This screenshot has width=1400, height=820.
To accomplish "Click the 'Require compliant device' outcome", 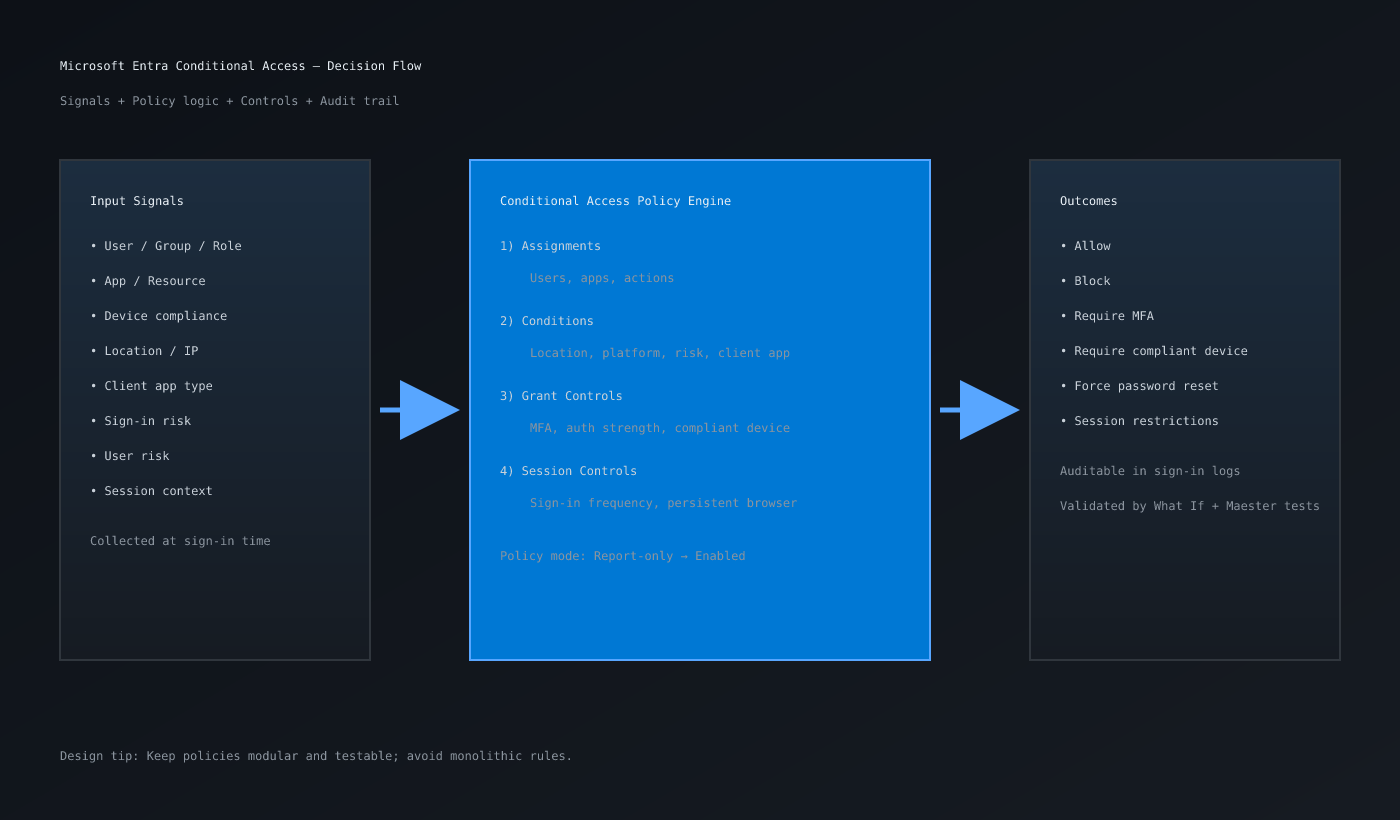I will [x=1154, y=351].
